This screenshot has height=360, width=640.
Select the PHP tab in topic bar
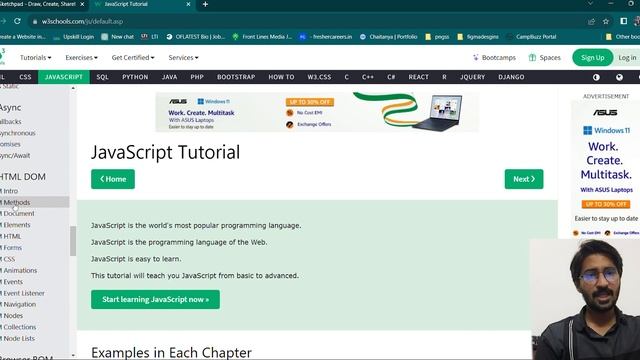pos(197,77)
